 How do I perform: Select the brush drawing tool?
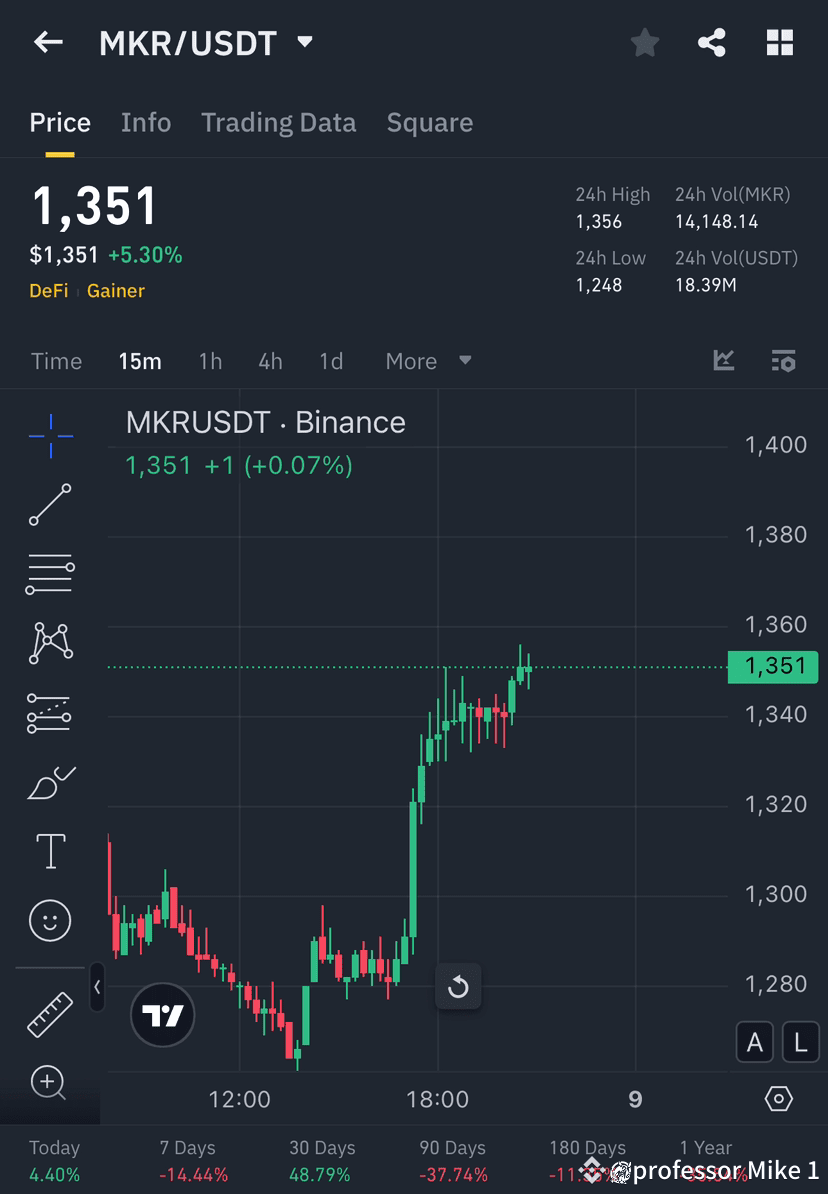[50, 782]
